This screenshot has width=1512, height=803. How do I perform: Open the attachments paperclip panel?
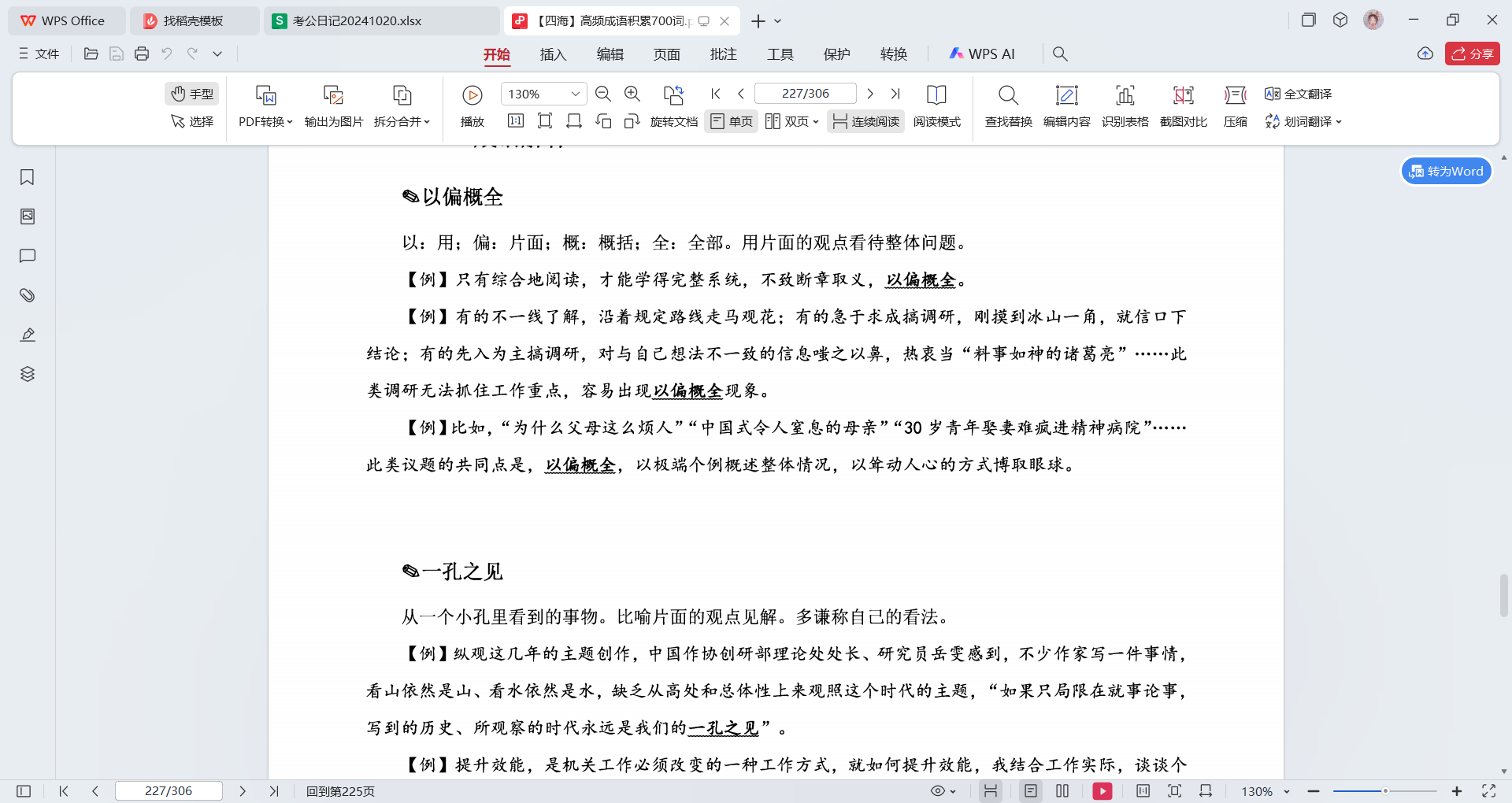(x=28, y=295)
